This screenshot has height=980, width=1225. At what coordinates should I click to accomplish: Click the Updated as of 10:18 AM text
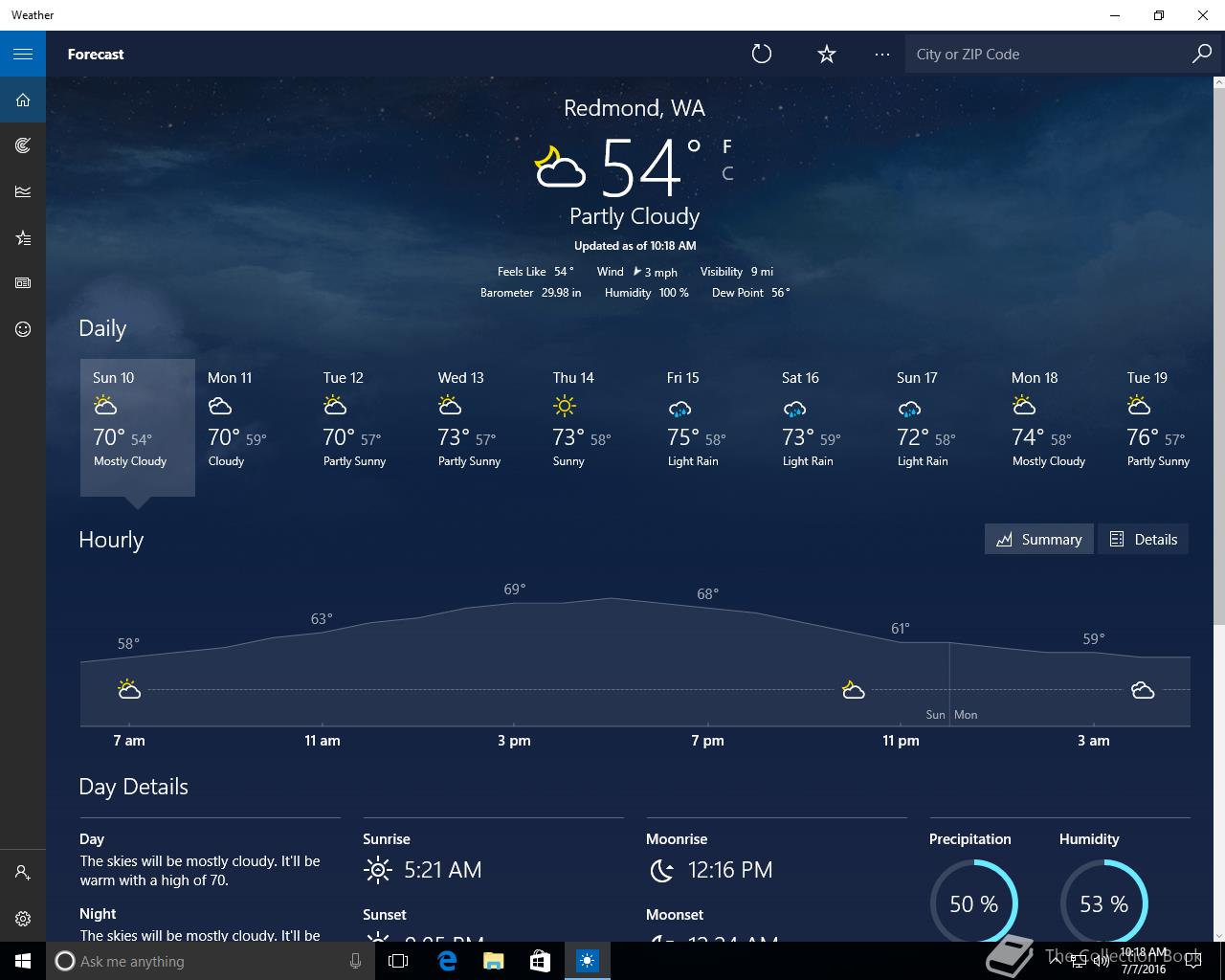pyautogui.click(x=635, y=246)
